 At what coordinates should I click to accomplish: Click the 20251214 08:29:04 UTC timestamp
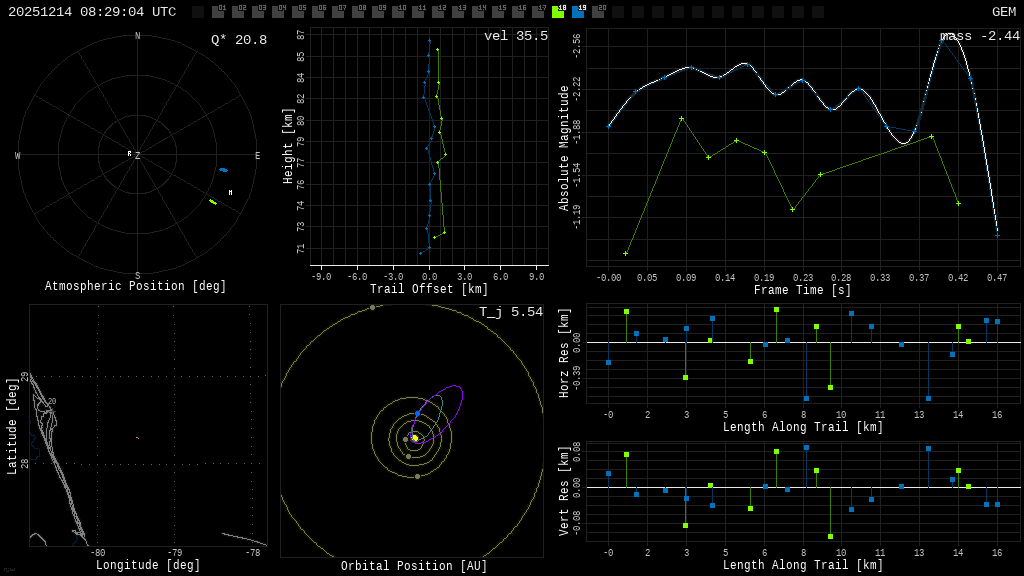[92, 12]
